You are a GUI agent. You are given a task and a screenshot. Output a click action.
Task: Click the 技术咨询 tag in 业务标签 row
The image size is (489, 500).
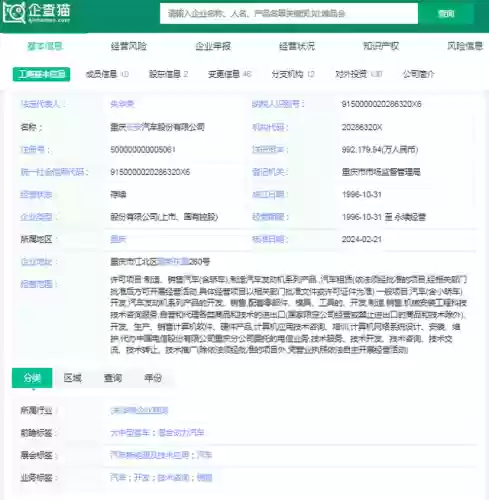pyautogui.click(x=173, y=478)
